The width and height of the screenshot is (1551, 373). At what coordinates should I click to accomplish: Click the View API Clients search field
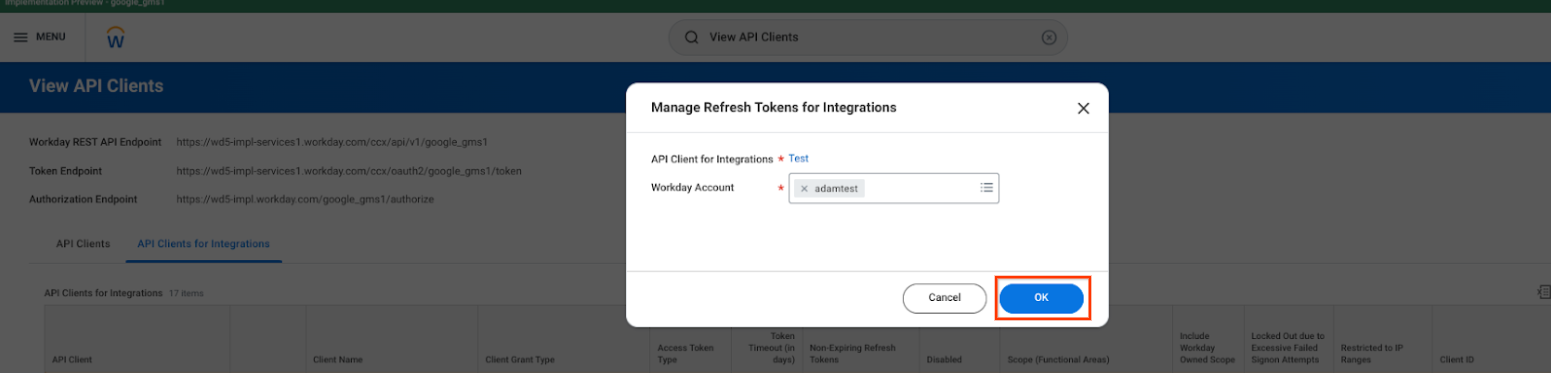[x=868, y=37]
